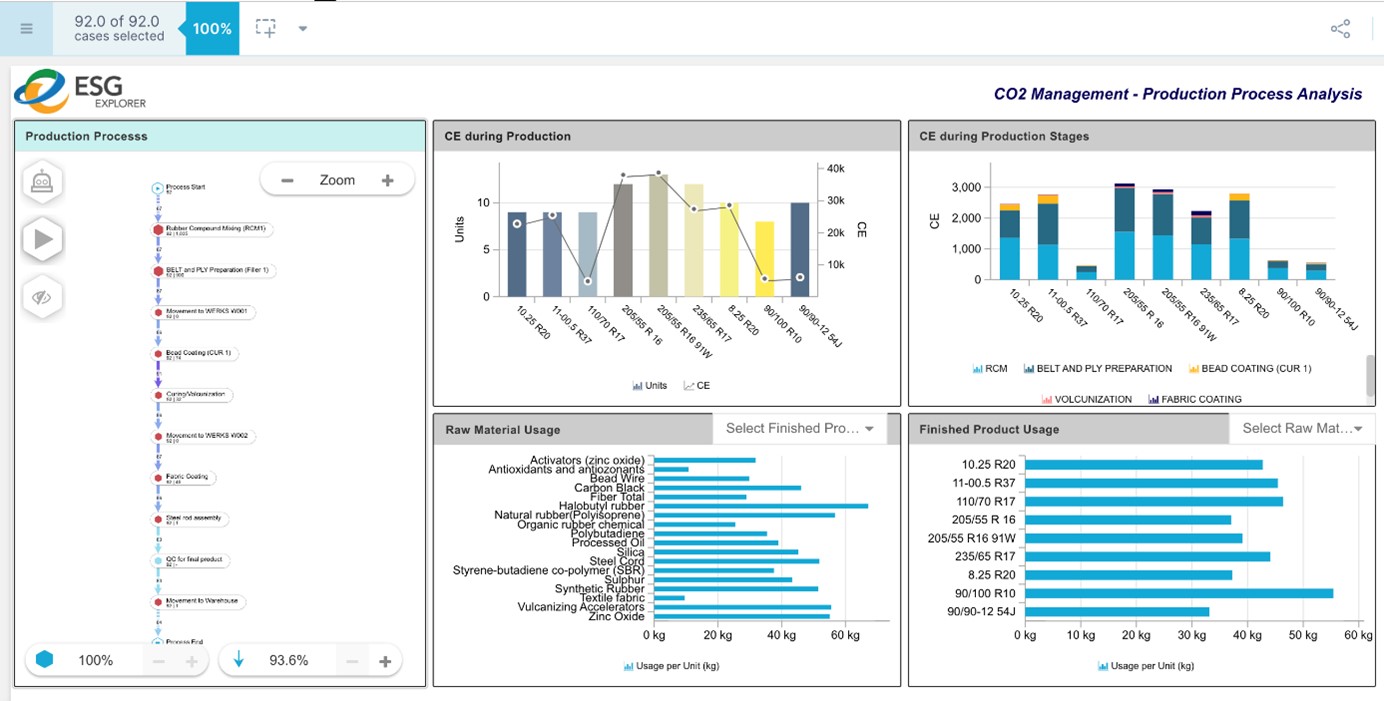Click the stages chart legend scrollbar

tap(1371, 375)
